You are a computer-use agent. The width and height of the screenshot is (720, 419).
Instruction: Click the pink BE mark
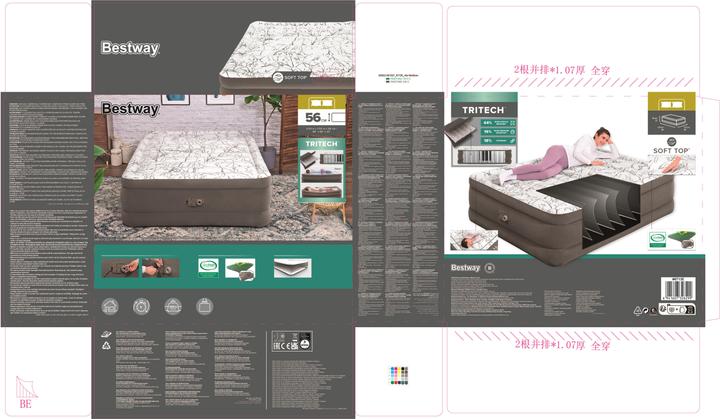tap(25, 404)
